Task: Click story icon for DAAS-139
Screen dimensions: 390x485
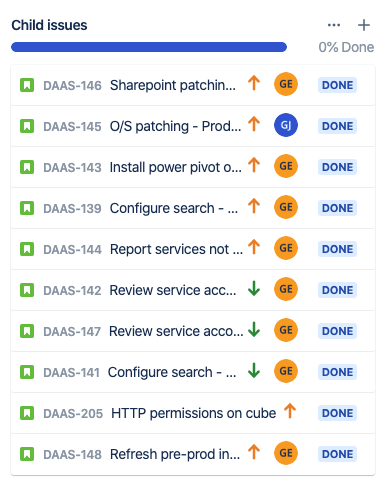Action: 27,208
